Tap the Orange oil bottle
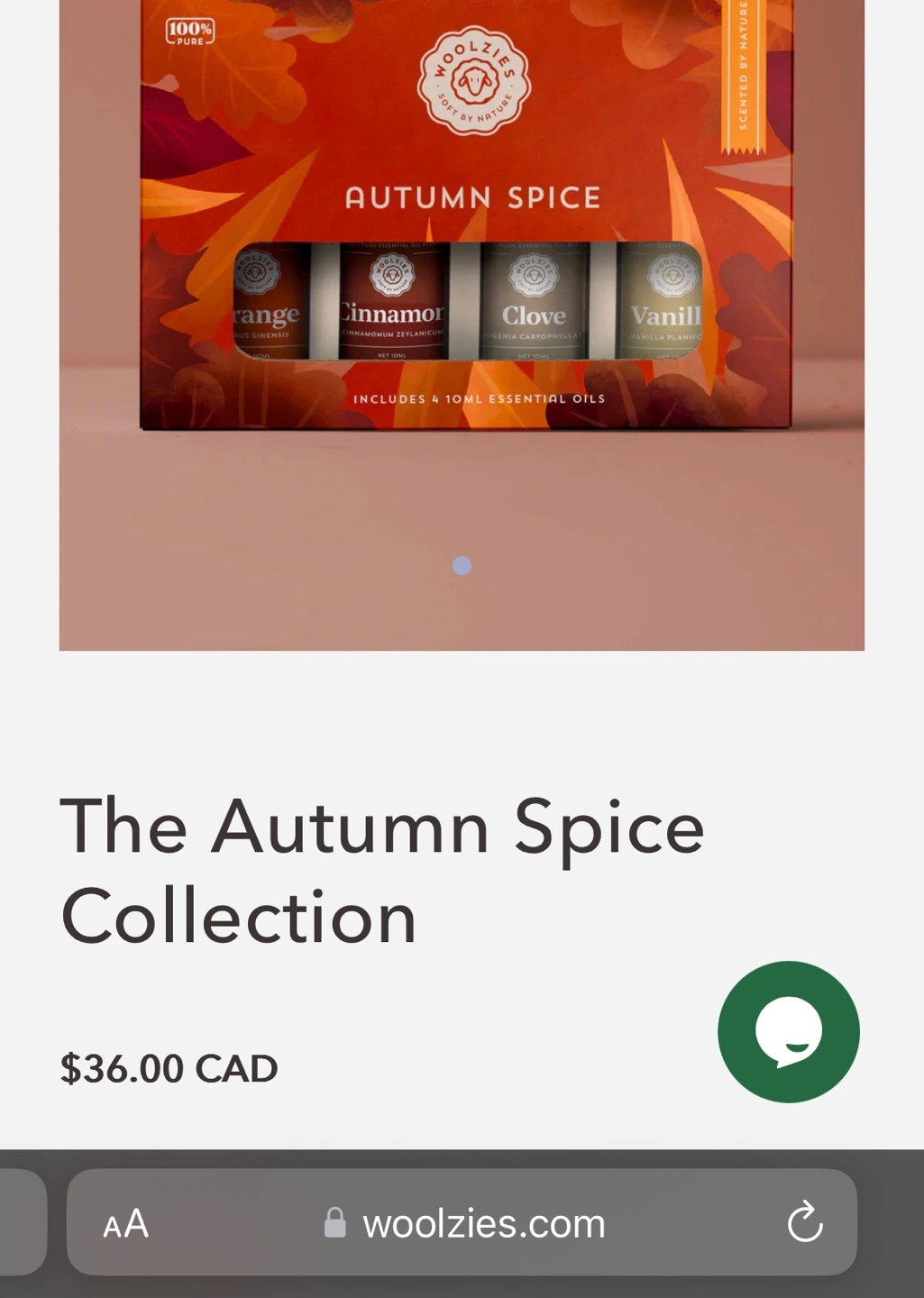The width and height of the screenshot is (924, 1298). point(271,302)
